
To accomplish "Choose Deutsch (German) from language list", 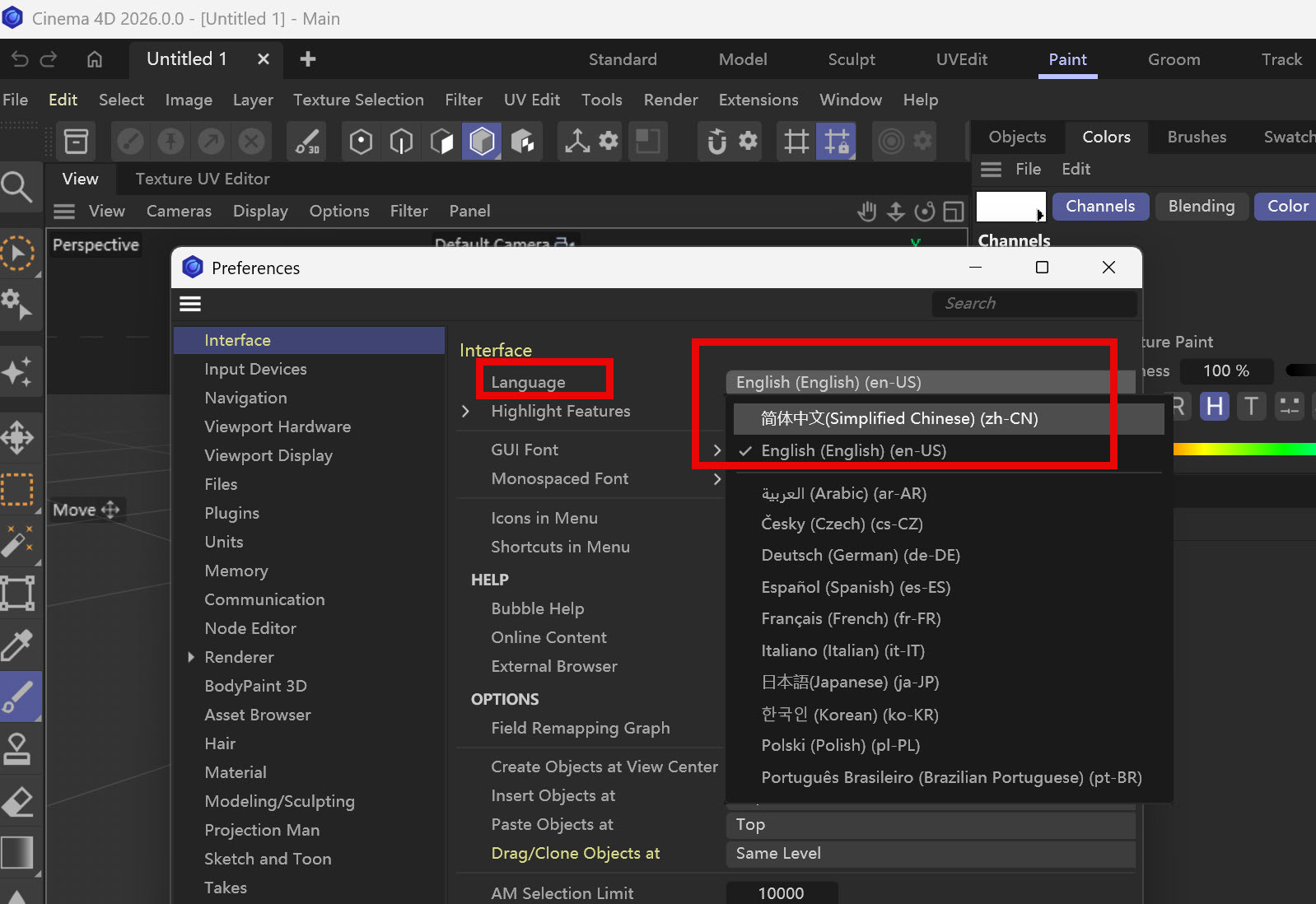I will 860,555.
